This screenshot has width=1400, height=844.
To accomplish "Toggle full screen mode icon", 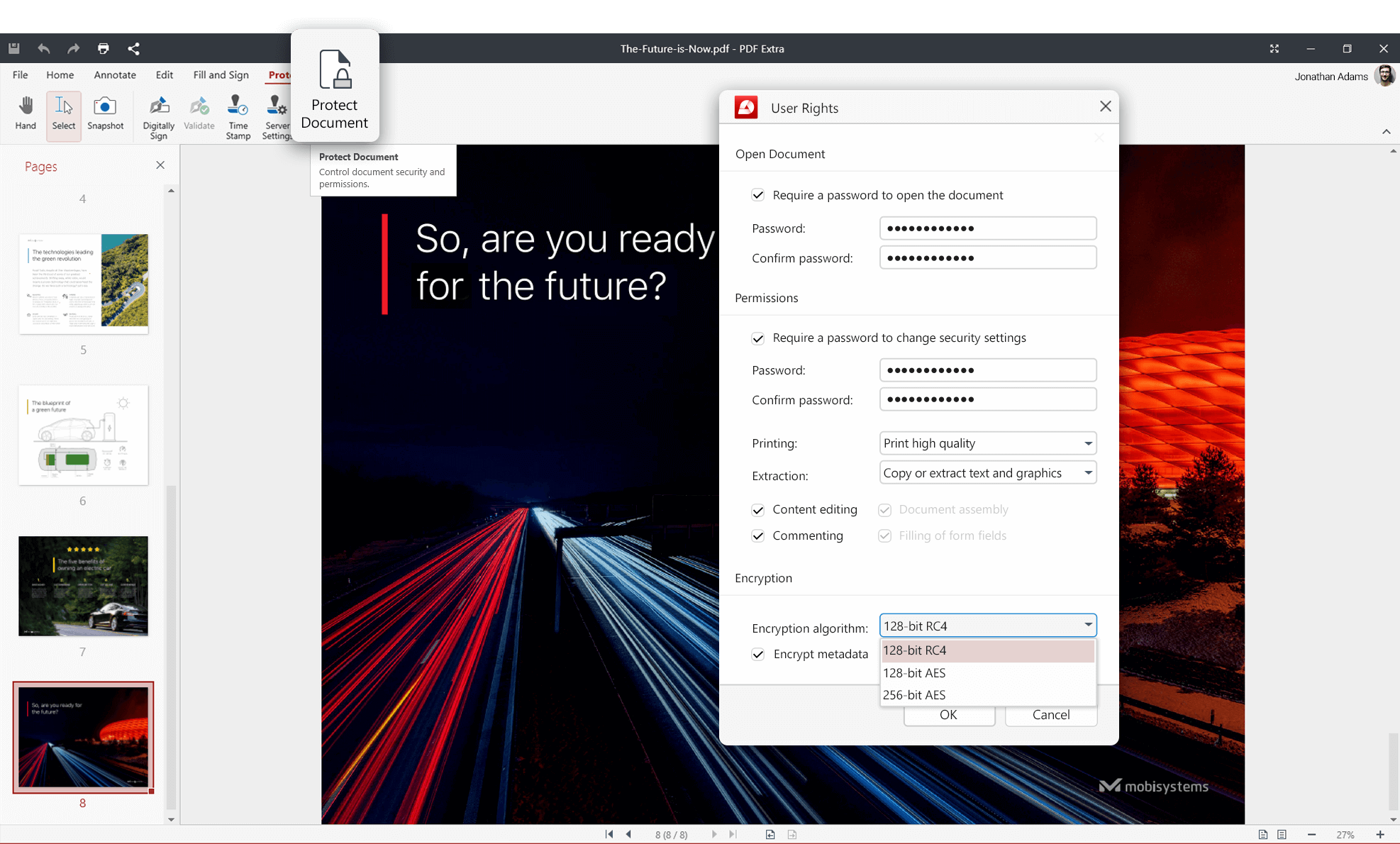I will 1274,48.
